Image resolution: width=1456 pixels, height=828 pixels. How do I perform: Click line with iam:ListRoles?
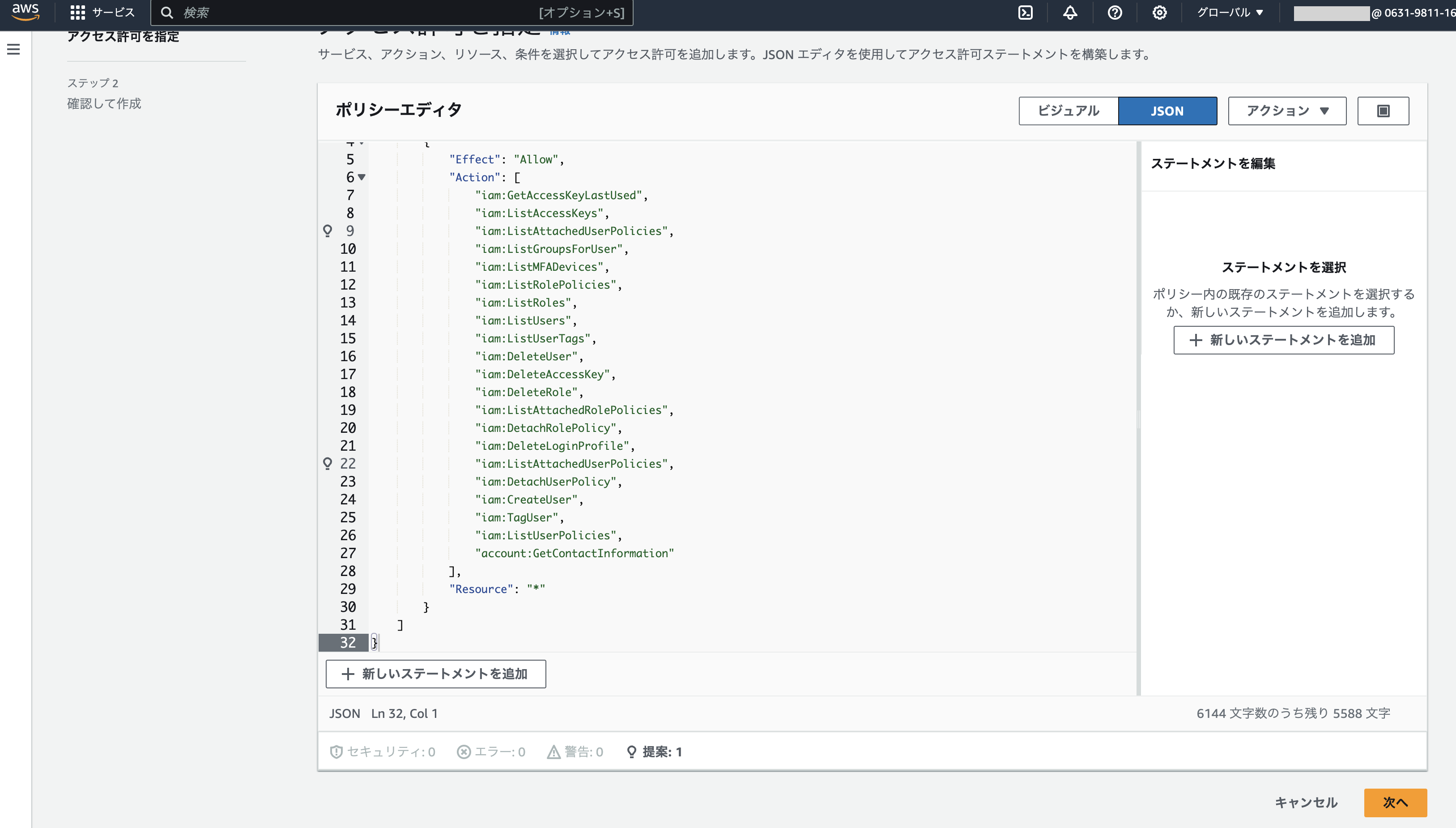[526, 303]
